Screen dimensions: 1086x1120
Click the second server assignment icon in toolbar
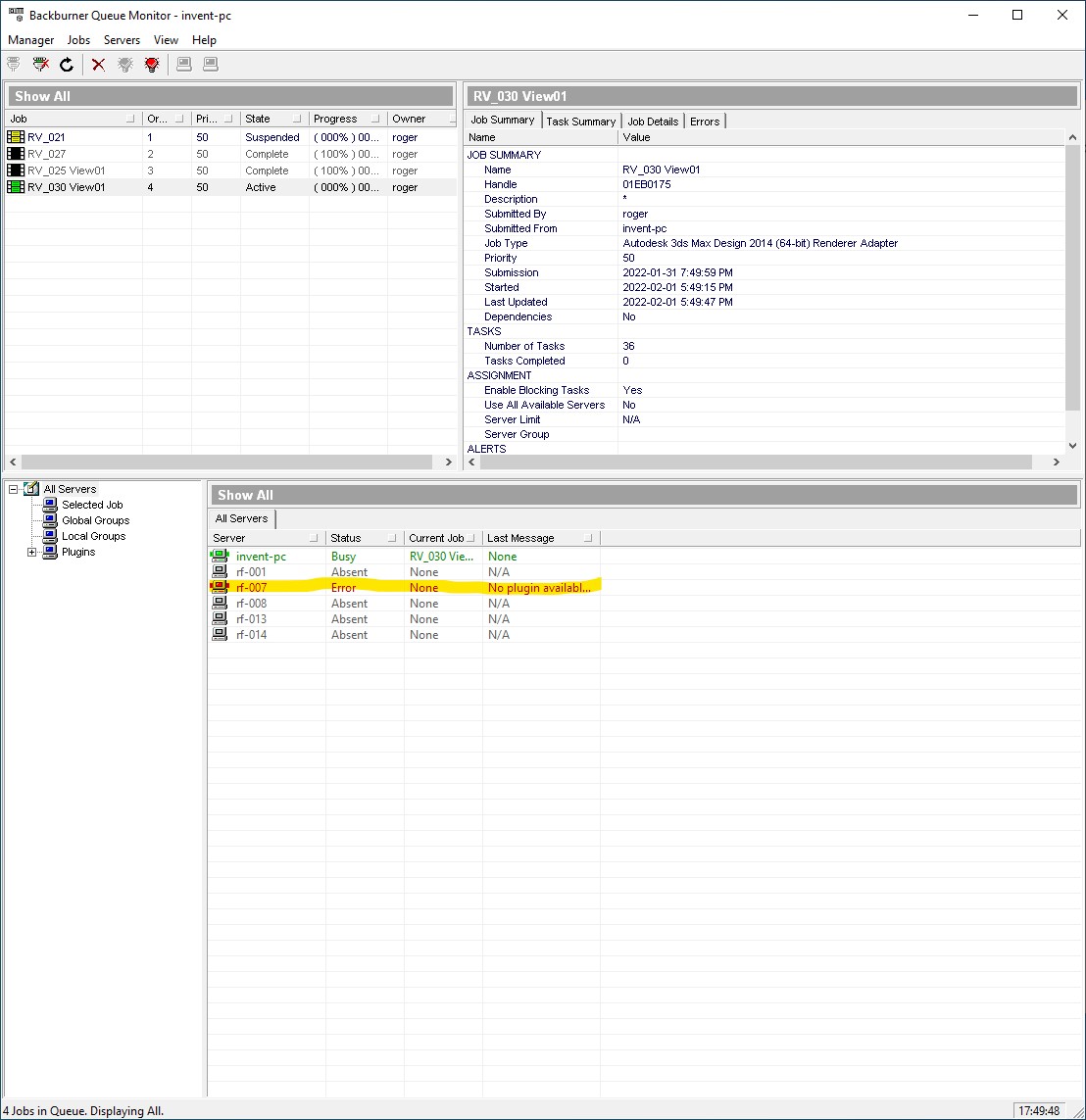point(209,64)
